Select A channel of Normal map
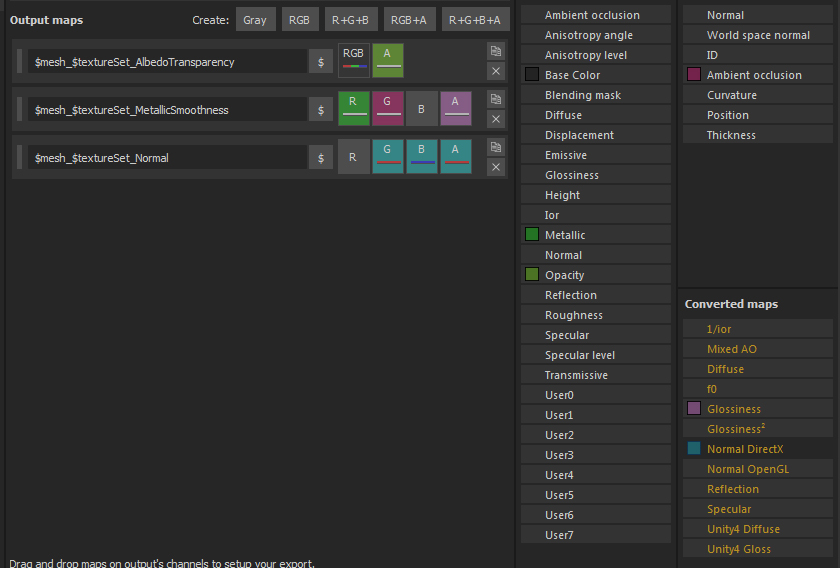The height and width of the screenshot is (568, 840). 456,156
